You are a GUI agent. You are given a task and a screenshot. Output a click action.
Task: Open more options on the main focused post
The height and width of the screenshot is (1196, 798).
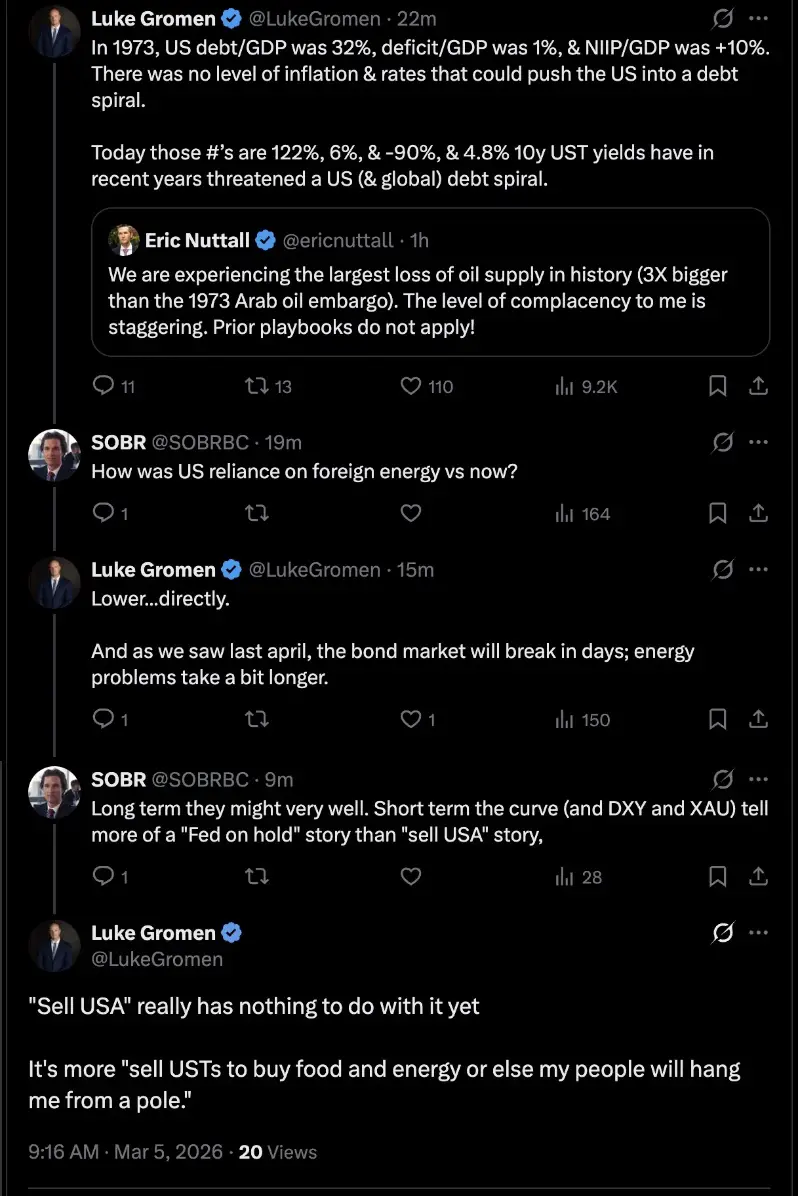[x=758, y=933]
